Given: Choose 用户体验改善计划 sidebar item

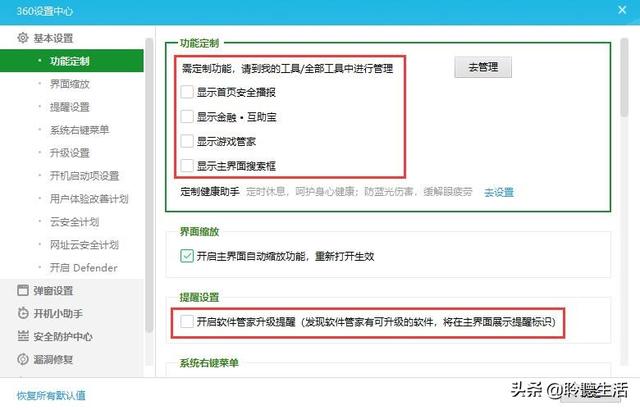Looking at the screenshot, I should 89,199.
